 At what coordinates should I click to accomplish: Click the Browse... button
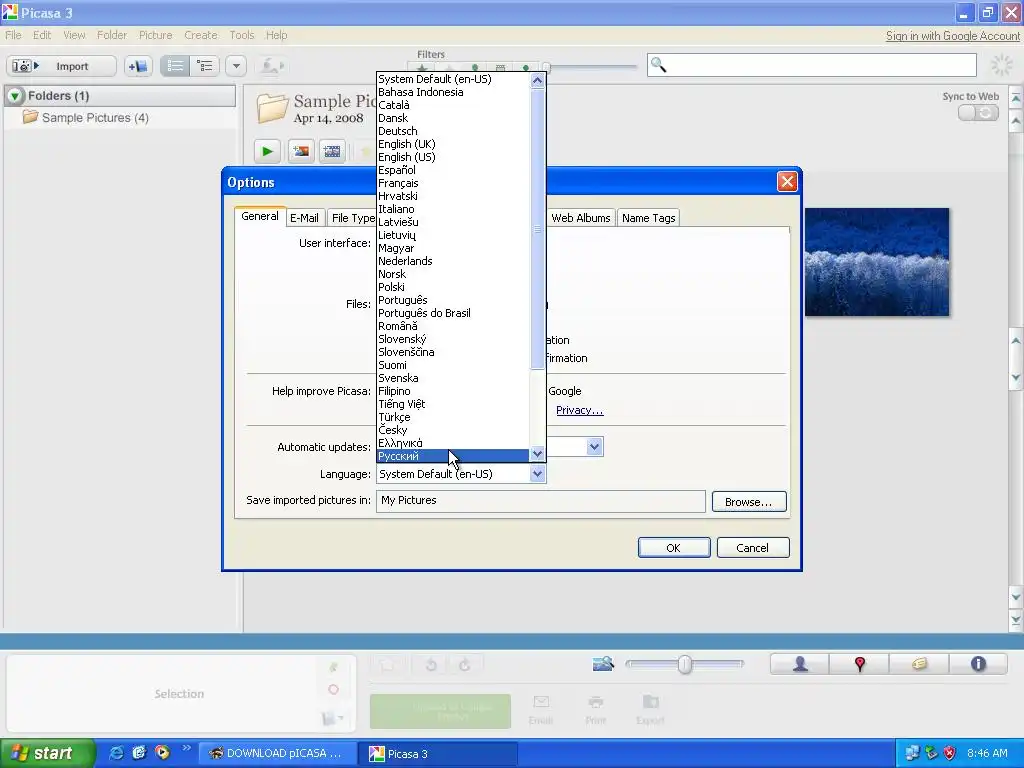pyautogui.click(x=748, y=502)
